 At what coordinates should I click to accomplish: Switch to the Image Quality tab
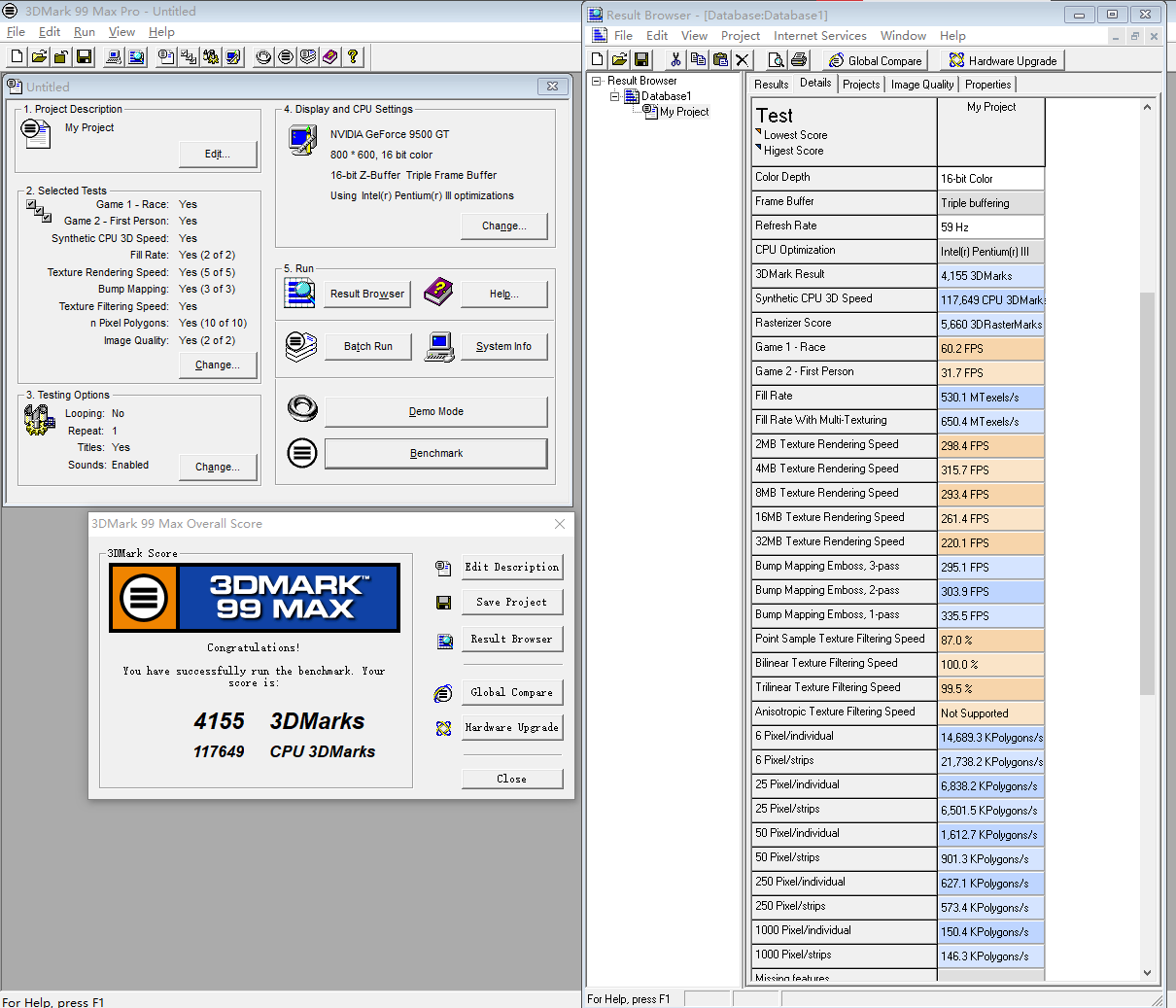point(921,85)
